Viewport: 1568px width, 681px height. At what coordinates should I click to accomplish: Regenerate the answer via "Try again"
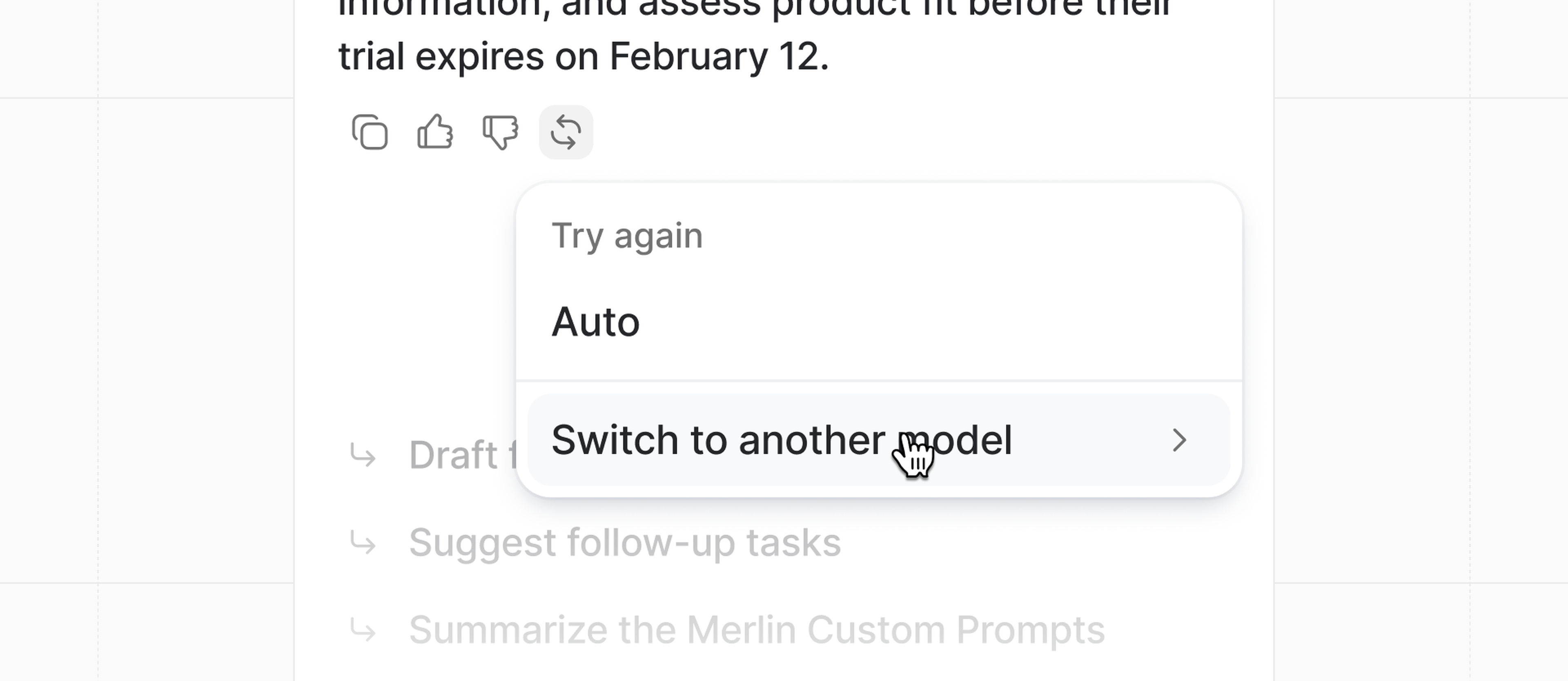(628, 236)
